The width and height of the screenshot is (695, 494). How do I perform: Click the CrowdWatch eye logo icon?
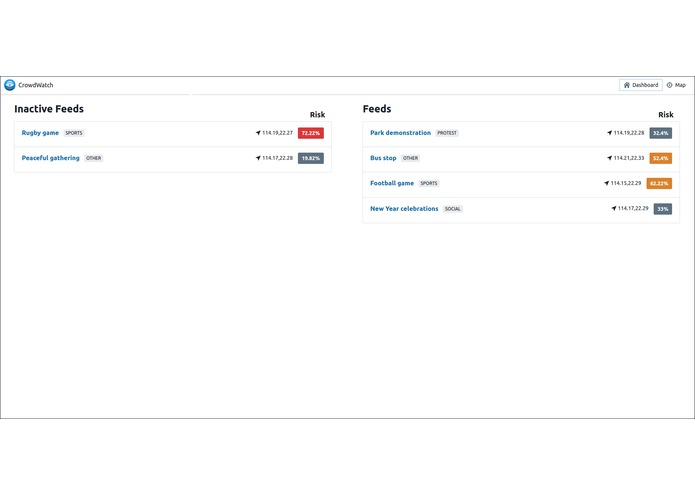coord(10,85)
